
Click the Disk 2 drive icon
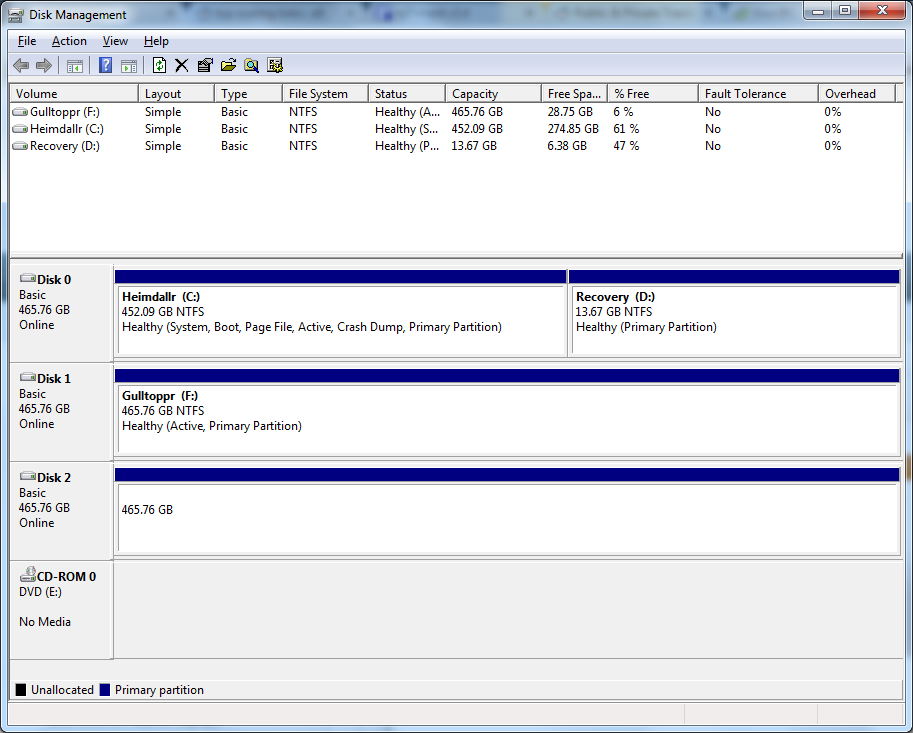[27, 476]
